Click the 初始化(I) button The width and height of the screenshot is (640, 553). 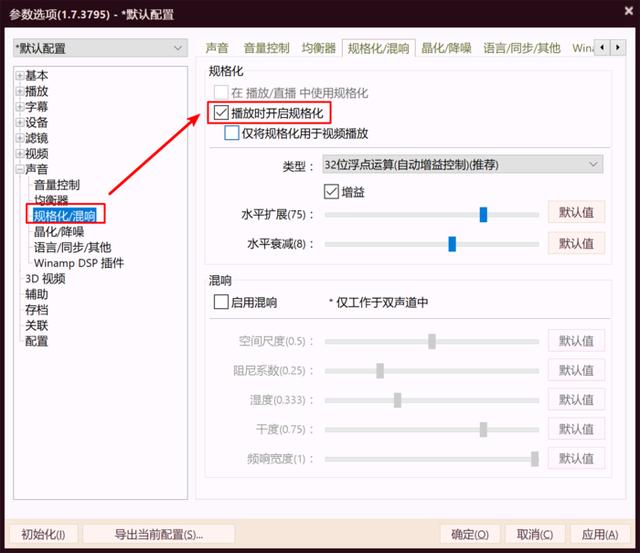pos(43,534)
